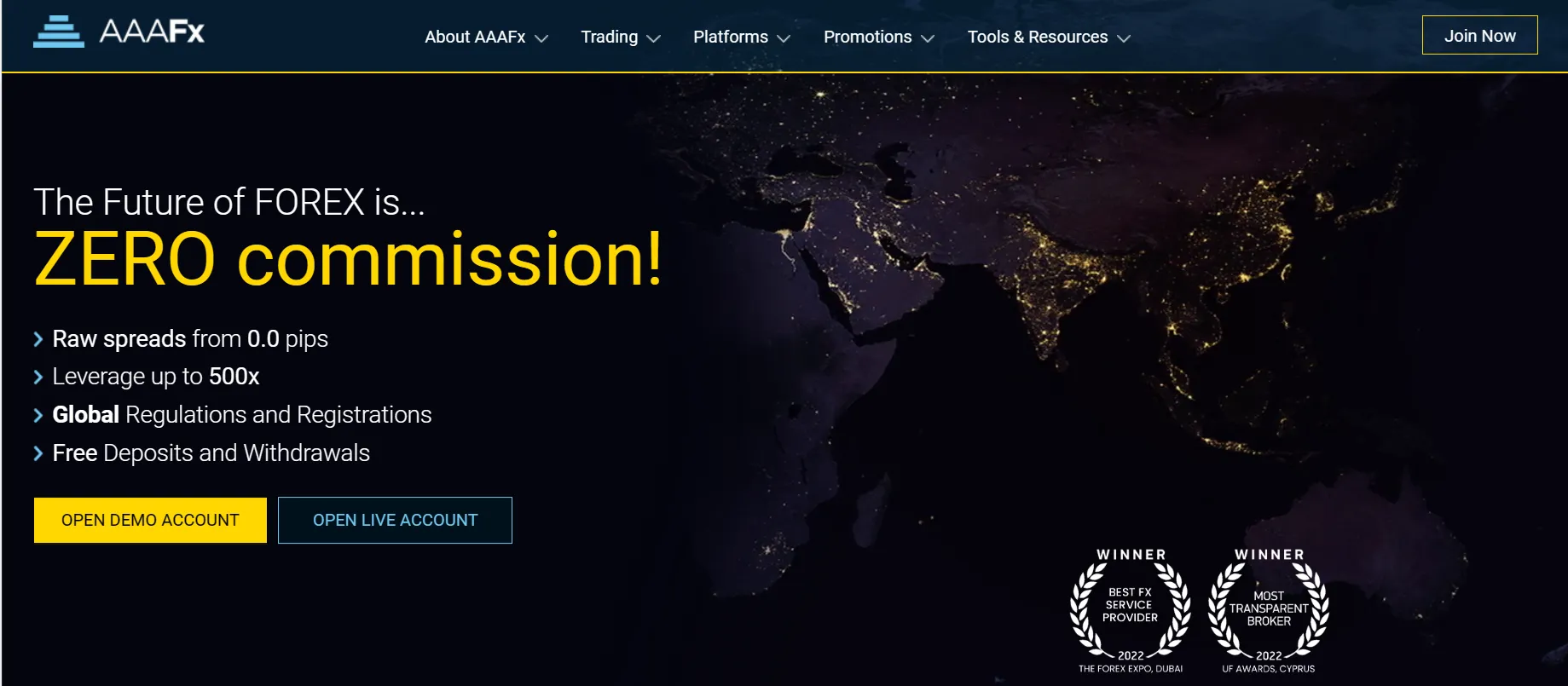Open the Tools & Resources menu
1568x686 pixels.
[x=1038, y=37]
